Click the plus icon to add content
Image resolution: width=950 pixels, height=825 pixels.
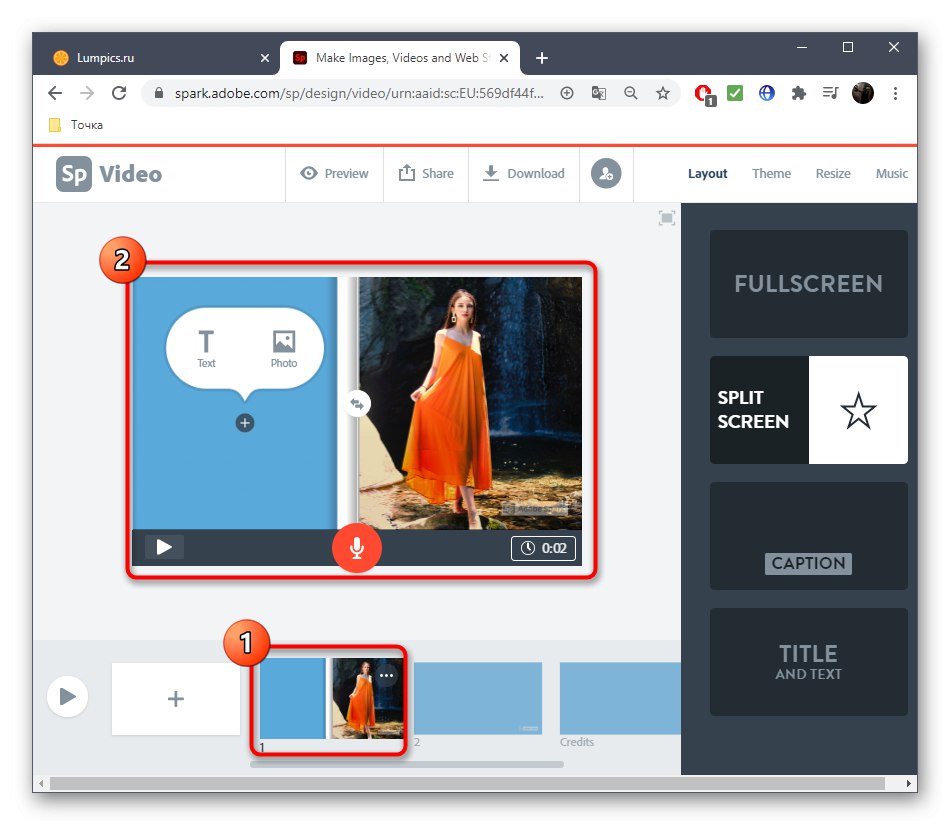pyautogui.click(x=245, y=422)
